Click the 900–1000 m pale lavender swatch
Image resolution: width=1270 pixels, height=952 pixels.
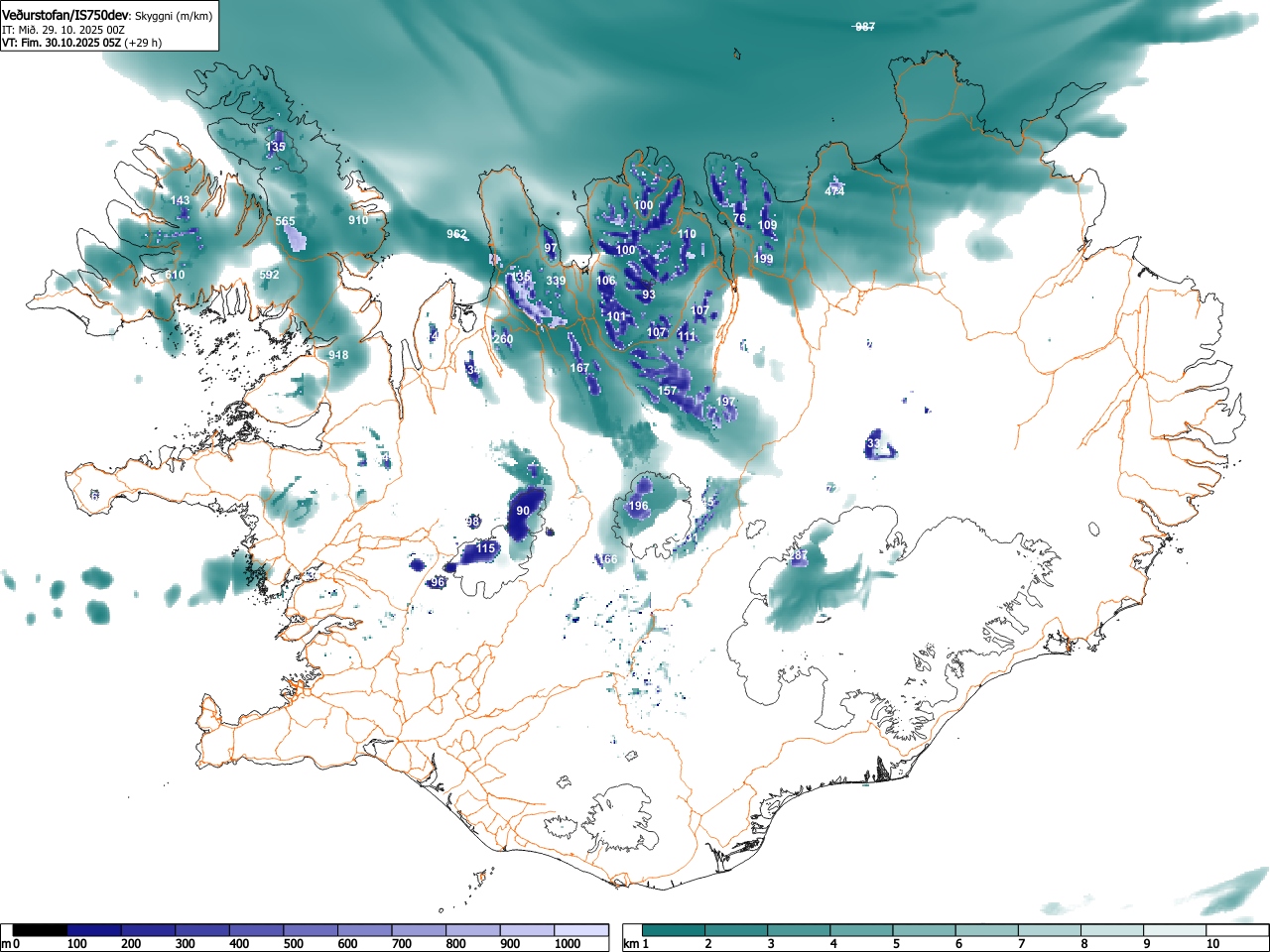(527, 930)
